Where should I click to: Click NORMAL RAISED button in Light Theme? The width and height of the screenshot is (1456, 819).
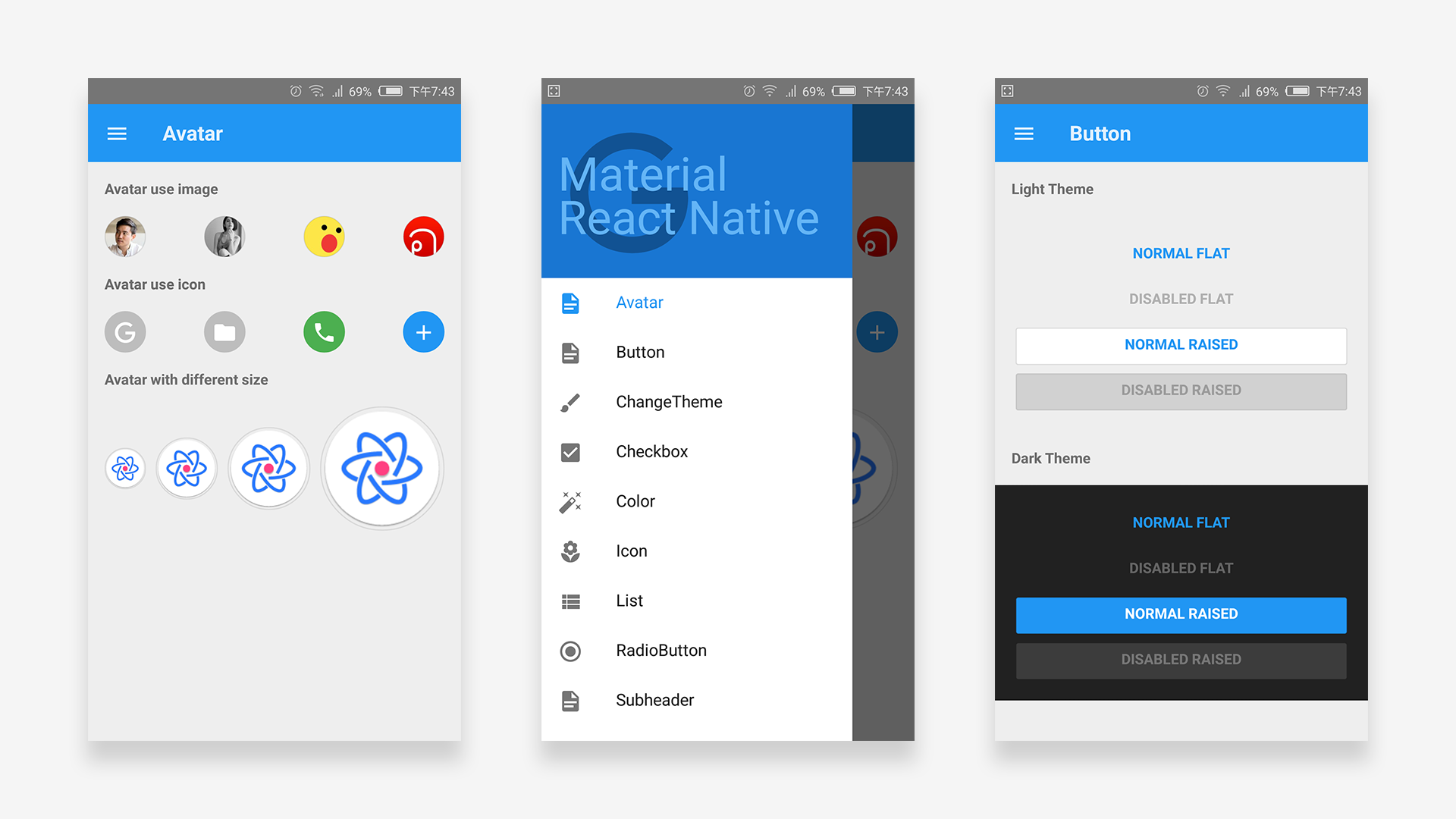(x=1180, y=343)
